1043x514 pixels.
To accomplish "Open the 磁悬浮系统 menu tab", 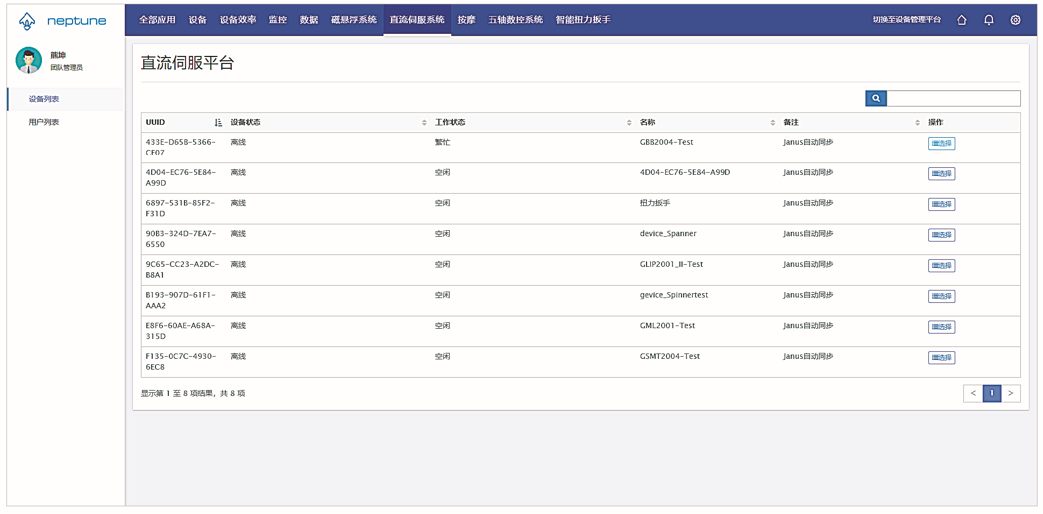I will (354, 20).
